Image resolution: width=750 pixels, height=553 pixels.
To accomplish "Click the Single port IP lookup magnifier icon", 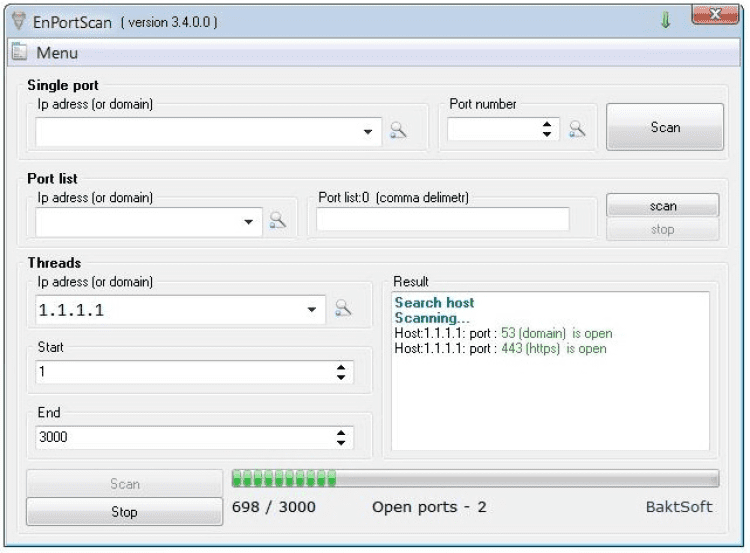I will pyautogui.click(x=398, y=130).
